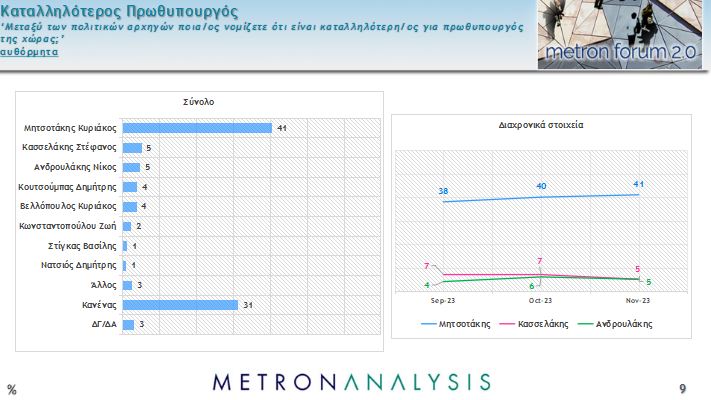This screenshot has width=711, height=400.
Task: Click the Σύνολο chart title
Action: [x=198, y=102]
